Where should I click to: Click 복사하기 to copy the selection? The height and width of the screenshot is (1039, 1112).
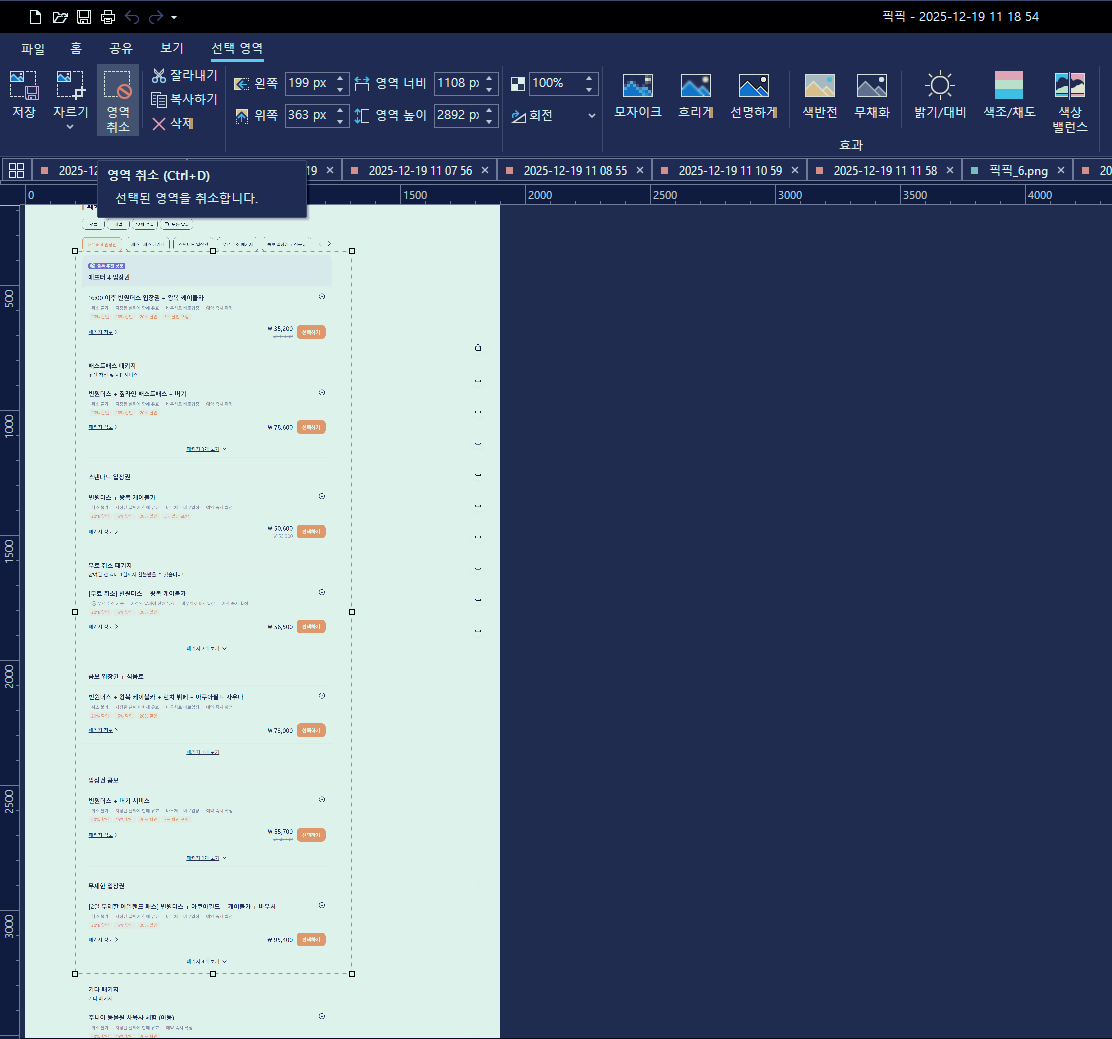coord(184,99)
